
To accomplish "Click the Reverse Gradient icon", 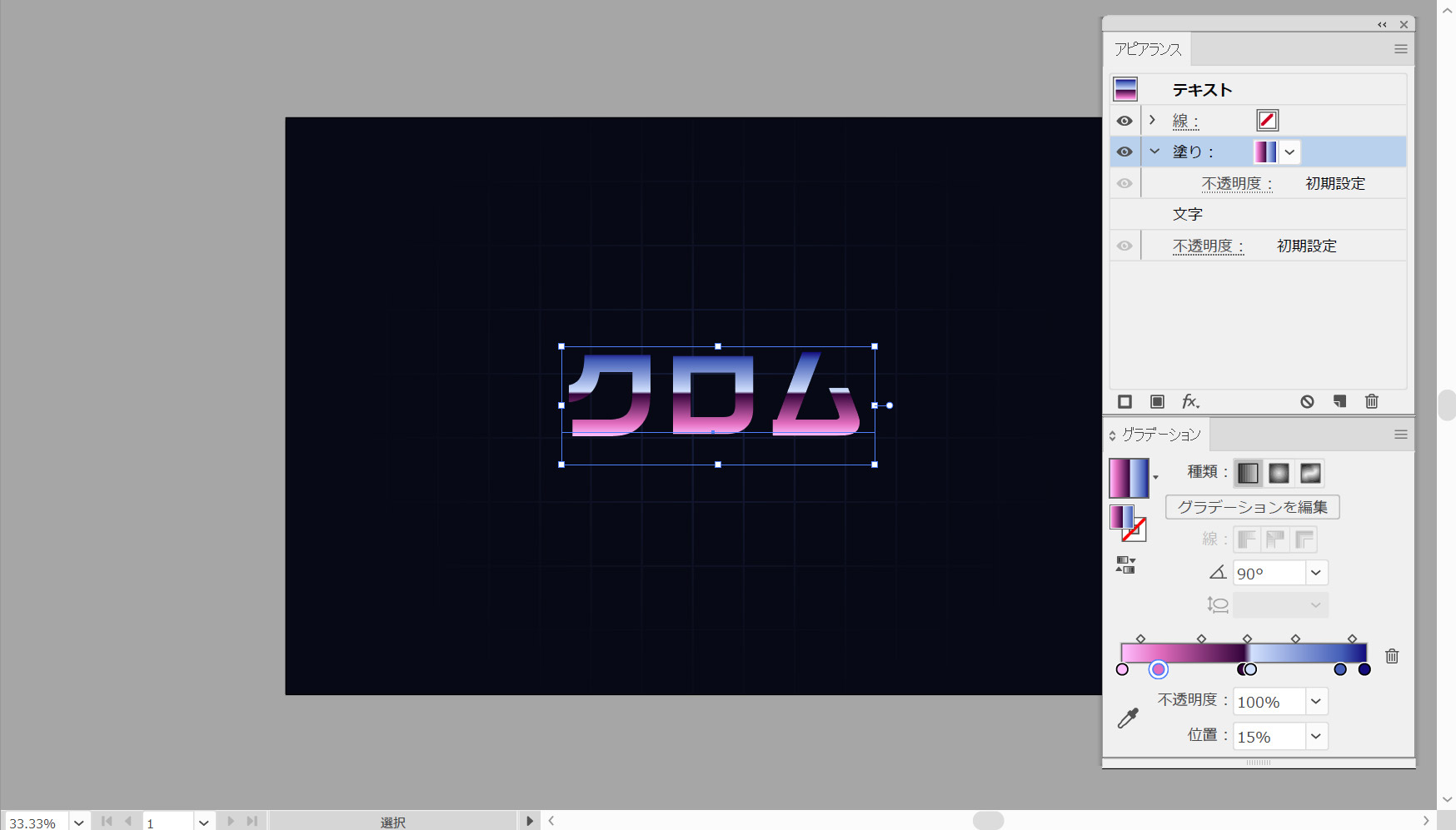I will [1125, 566].
